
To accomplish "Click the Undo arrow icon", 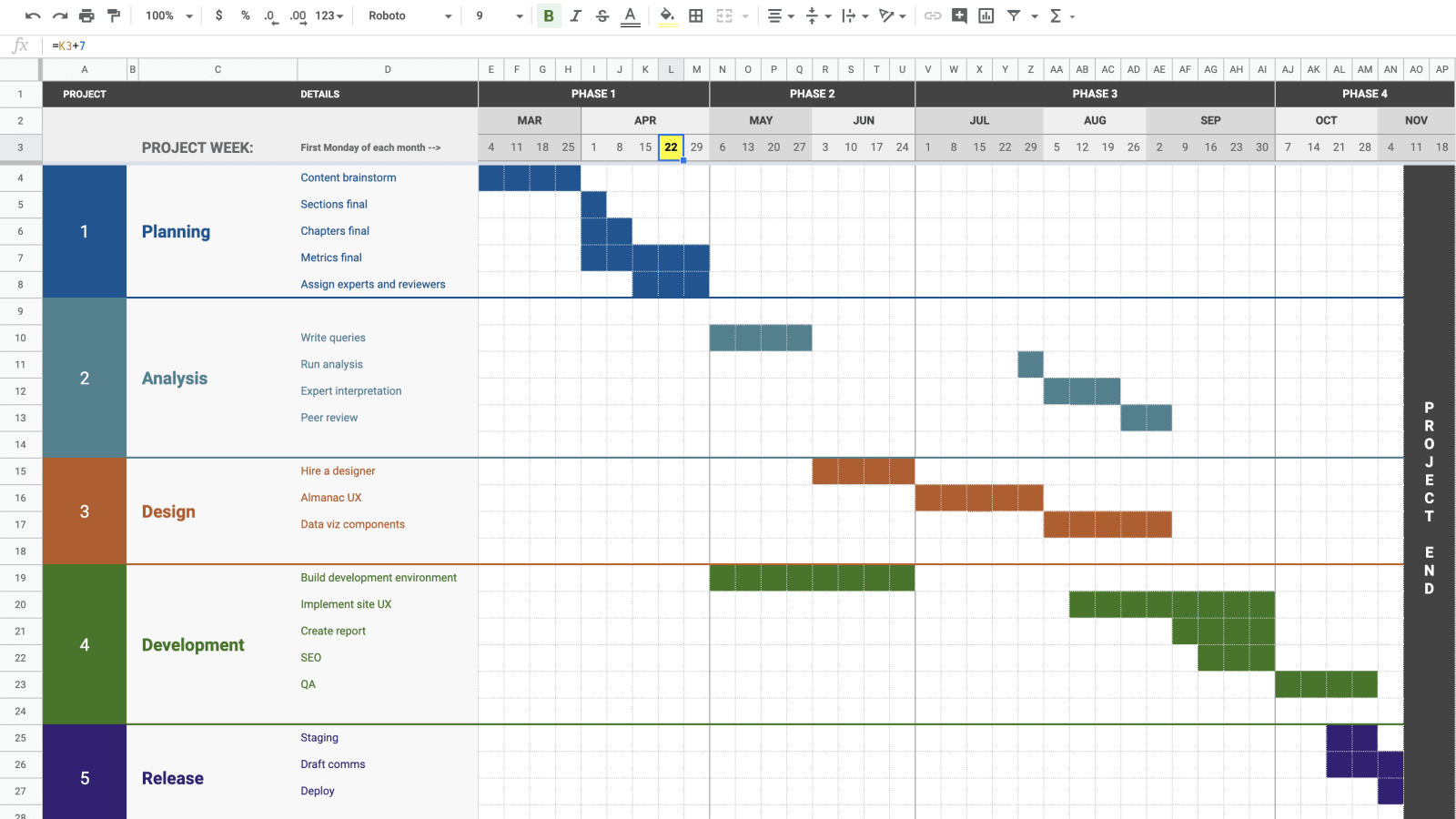I will click(33, 15).
